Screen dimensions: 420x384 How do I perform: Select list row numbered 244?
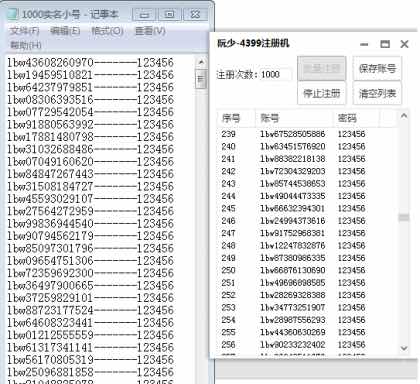click(x=307, y=196)
